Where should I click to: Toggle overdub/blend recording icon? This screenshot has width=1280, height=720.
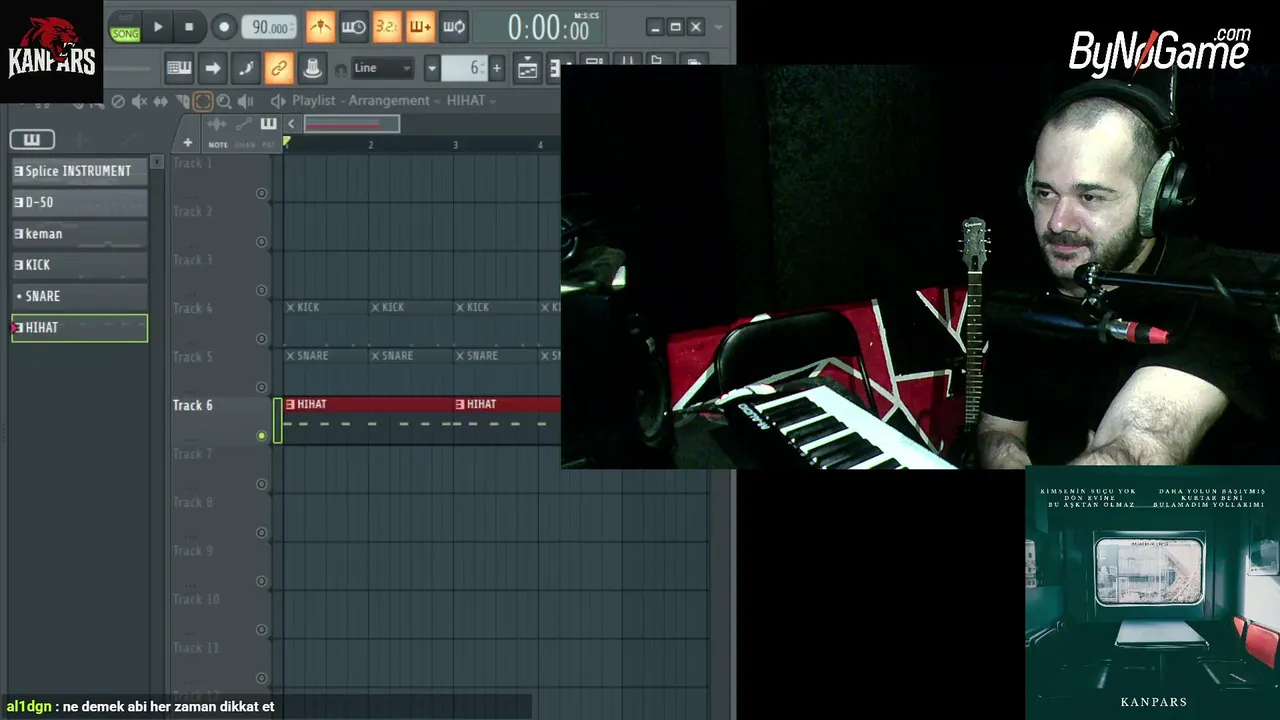coord(420,27)
